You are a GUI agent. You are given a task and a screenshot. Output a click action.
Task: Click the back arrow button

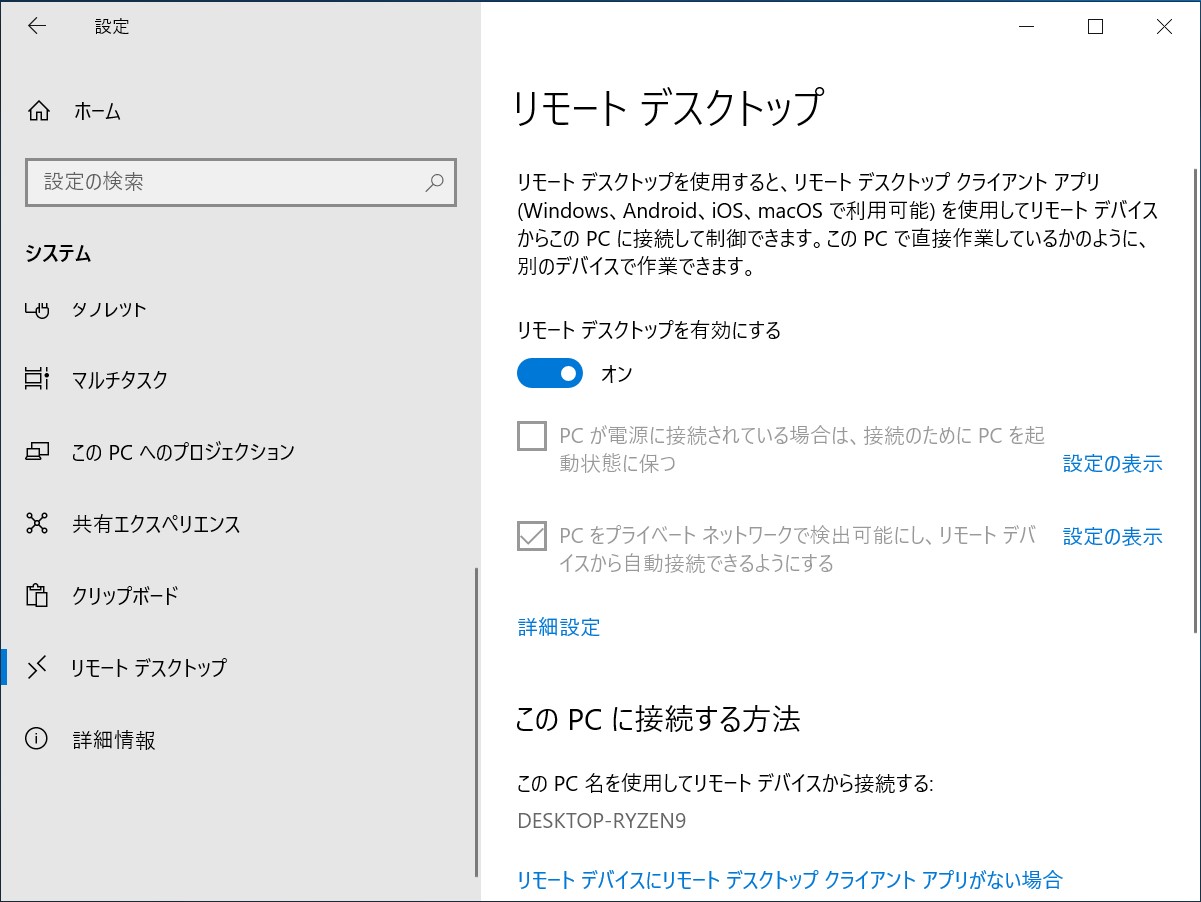(x=36, y=26)
